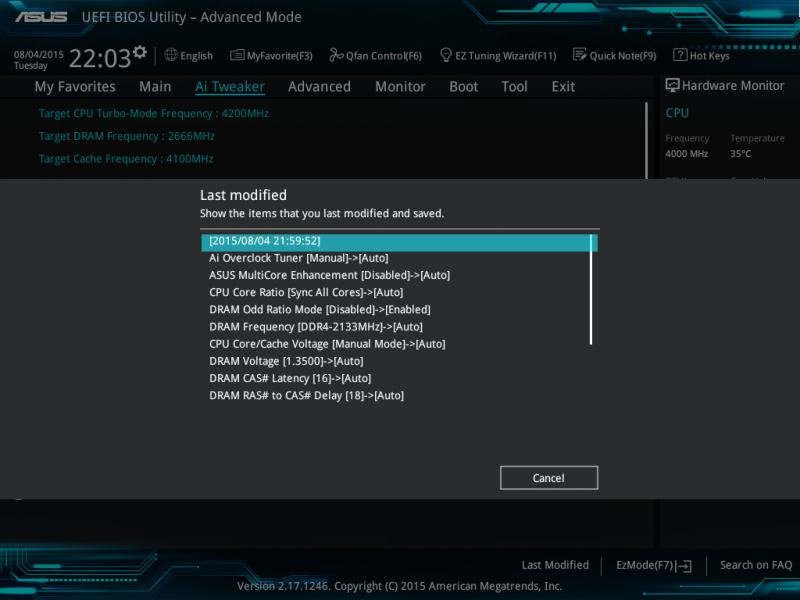Open the English language selector
800x600 pixels.
pyautogui.click(x=188, y=55)
